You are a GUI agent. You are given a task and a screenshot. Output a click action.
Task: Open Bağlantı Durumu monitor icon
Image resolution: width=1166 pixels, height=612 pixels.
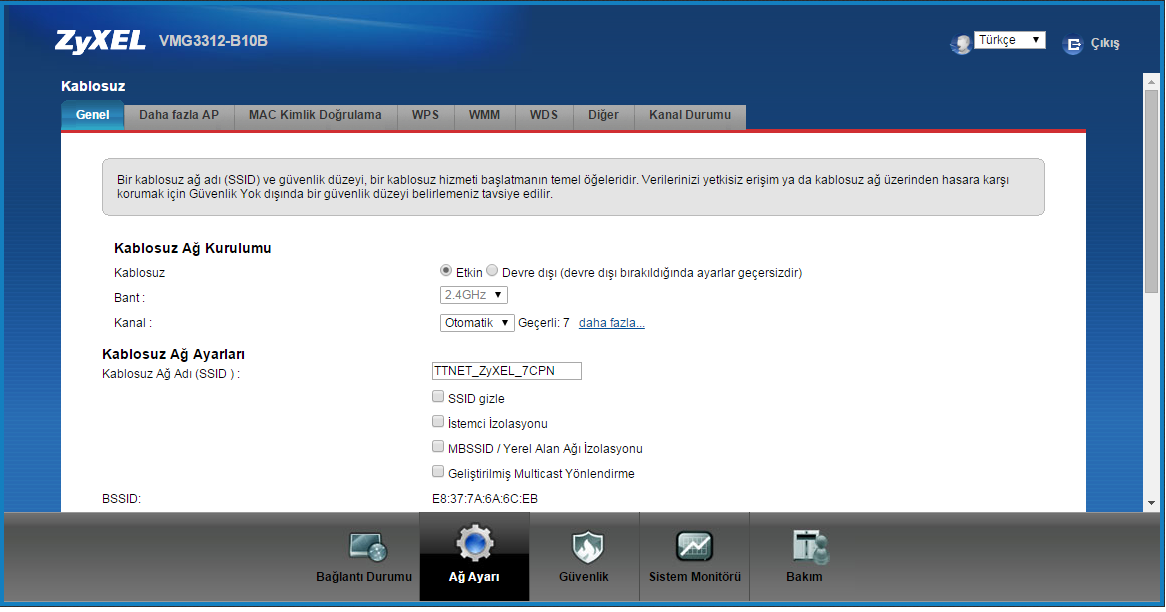point(367,547)
